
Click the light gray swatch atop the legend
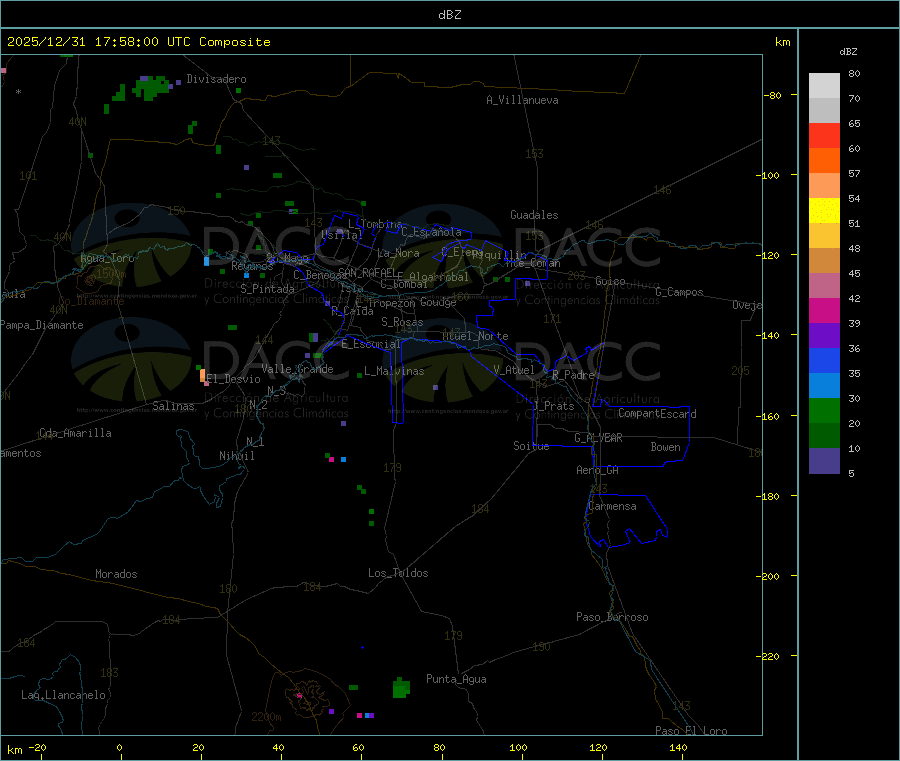click(824, 85)
